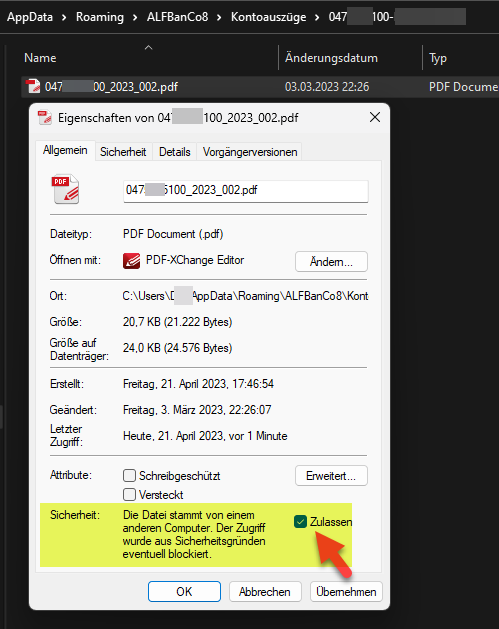Click the OK button
This screenshot has width=499, height=629.
[184, 592]
